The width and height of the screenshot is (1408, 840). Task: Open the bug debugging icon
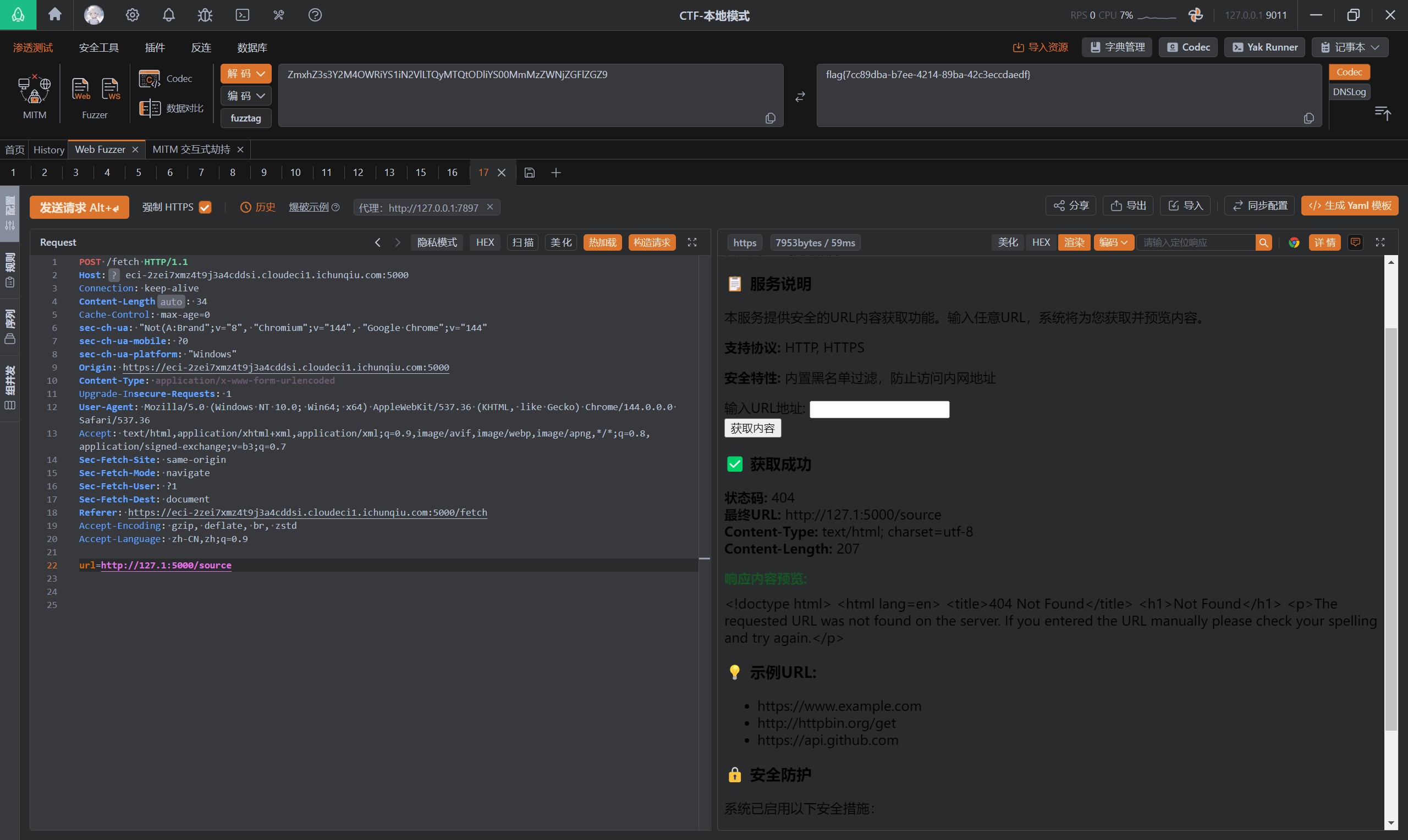coord(205,15)
